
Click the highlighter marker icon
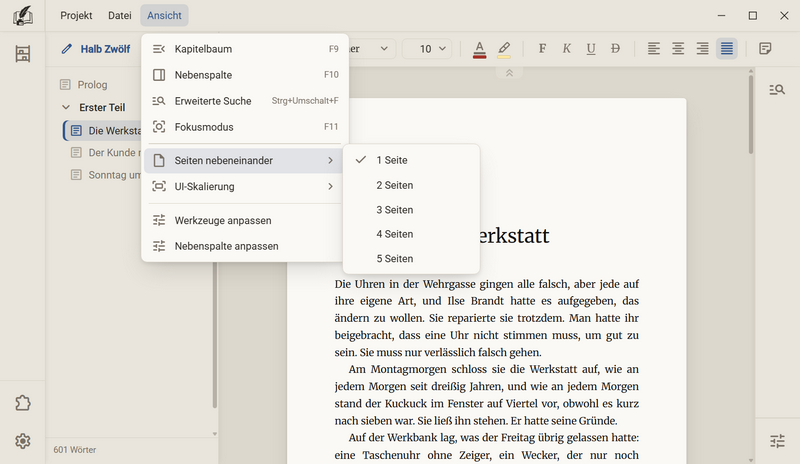pyautogui.click(x=504, y=49)
